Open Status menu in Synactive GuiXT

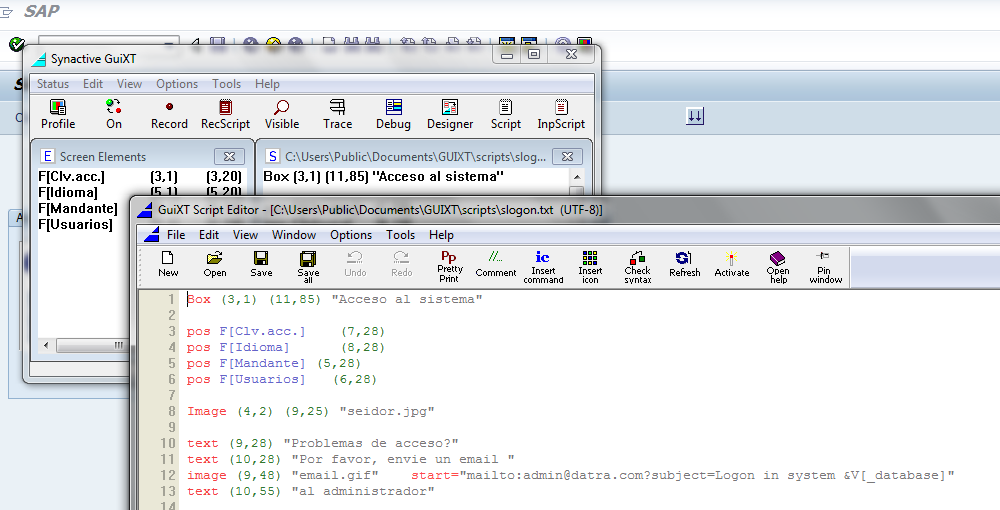pos(53,84)
